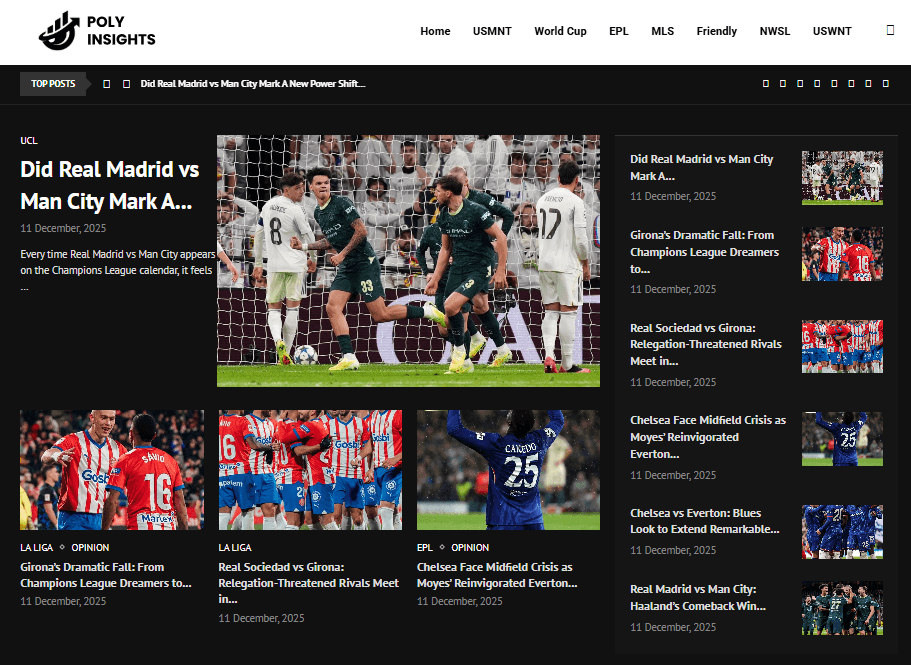This screenshot has height=665, width=911.
Task: Switch to the World Cup section
Action: (x=560, y=31)
